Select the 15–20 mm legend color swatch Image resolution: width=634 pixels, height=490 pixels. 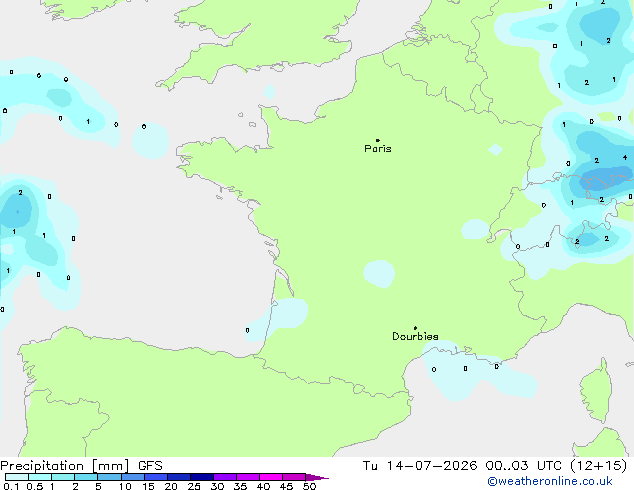[x=155, y=477]
